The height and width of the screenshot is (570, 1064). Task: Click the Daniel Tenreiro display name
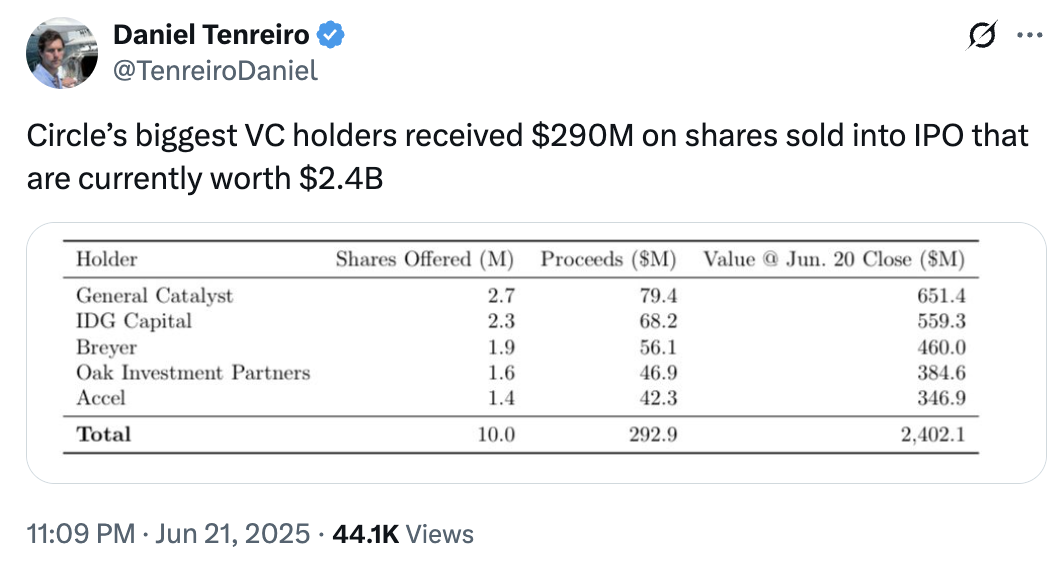pos(211,35)
